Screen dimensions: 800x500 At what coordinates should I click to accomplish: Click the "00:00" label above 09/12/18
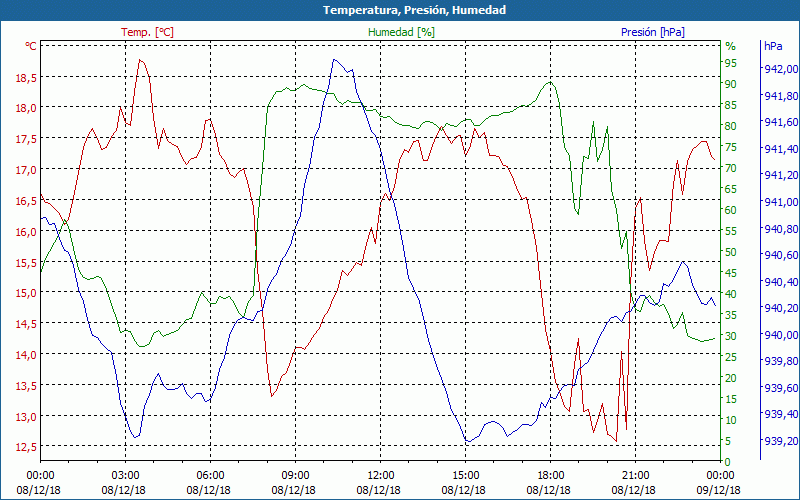point(720,476)
